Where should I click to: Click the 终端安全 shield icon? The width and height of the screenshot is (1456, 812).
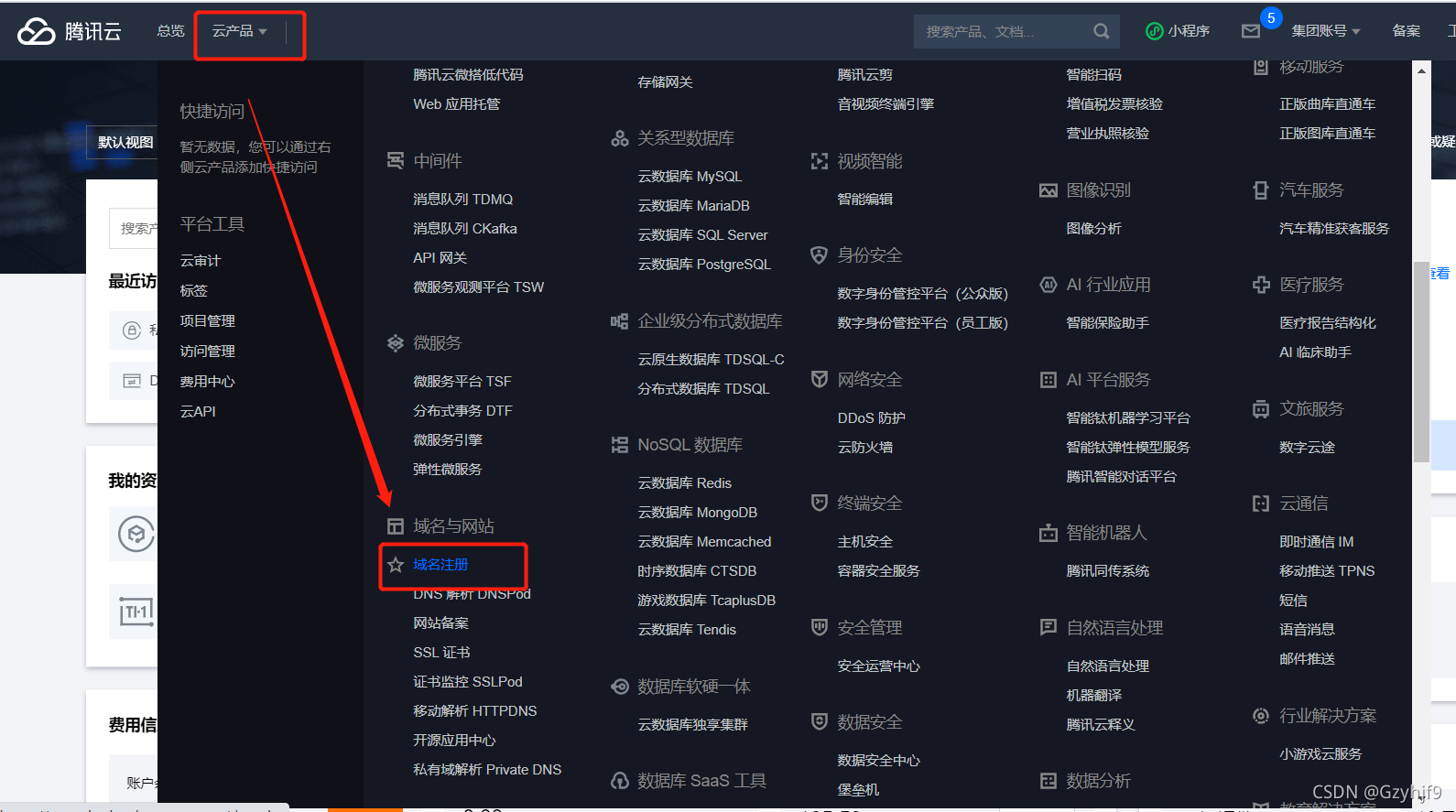[820, 503]
